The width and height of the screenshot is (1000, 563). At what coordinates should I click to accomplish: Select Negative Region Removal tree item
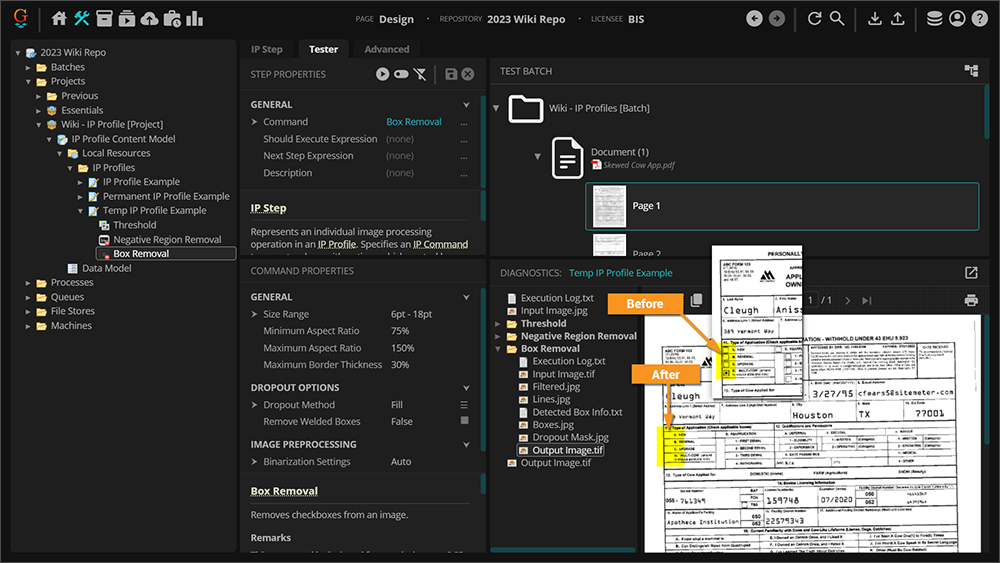[167, 239]
